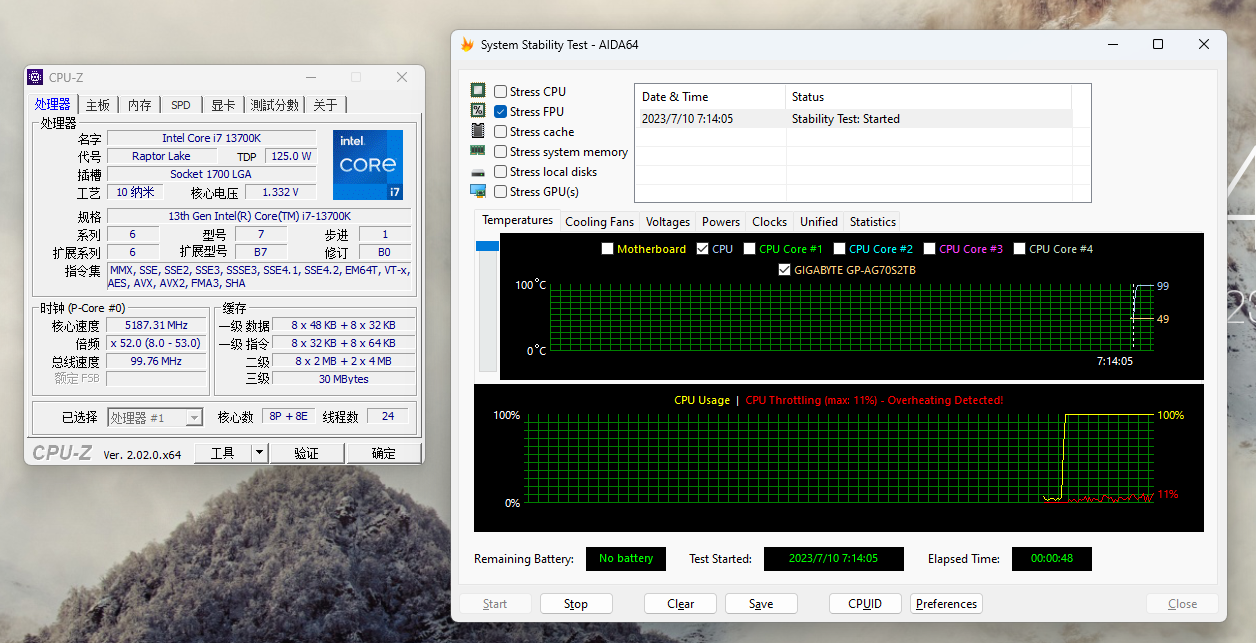Switch to the Cooling Fans tab
The height and width of the screenshot is (643, 1256).
tap(599, 222)
